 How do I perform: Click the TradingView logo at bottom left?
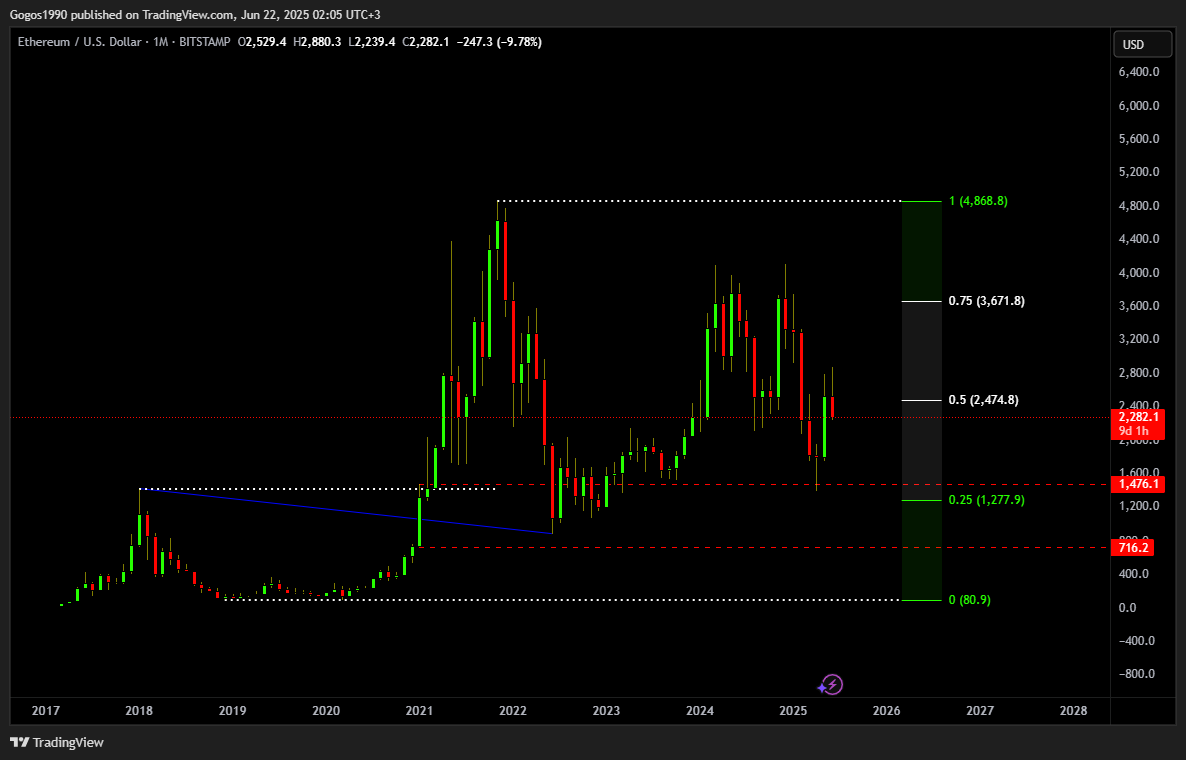coord(57,743)
